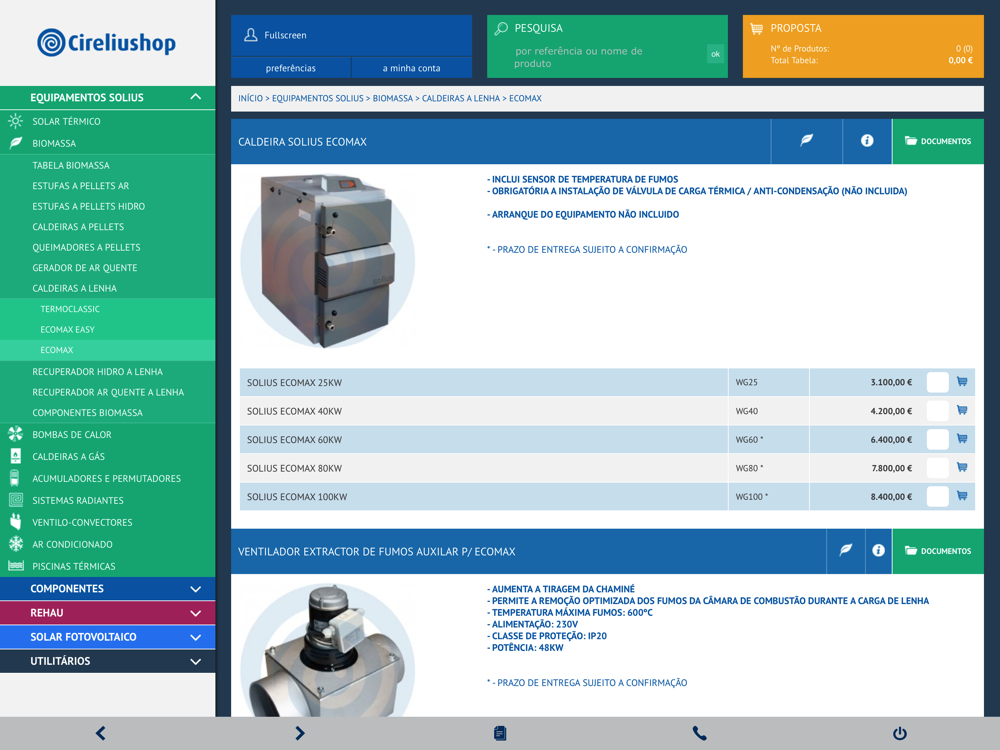Expand the Rehau section
This screenshot has height=750, width=1000.
pos(196,613)
